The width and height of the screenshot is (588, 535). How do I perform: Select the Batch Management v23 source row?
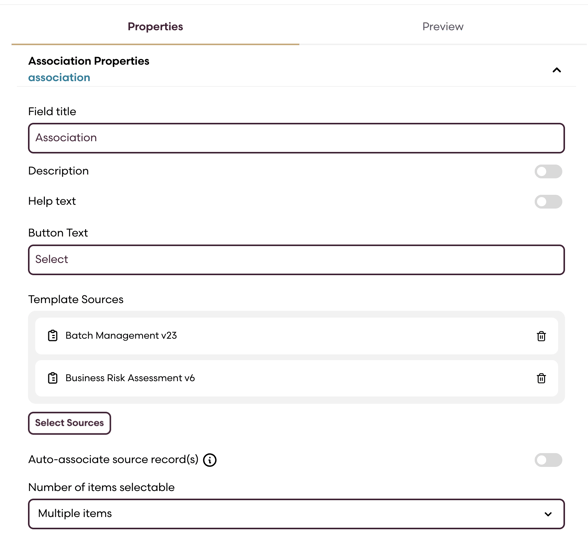[296, 336]
